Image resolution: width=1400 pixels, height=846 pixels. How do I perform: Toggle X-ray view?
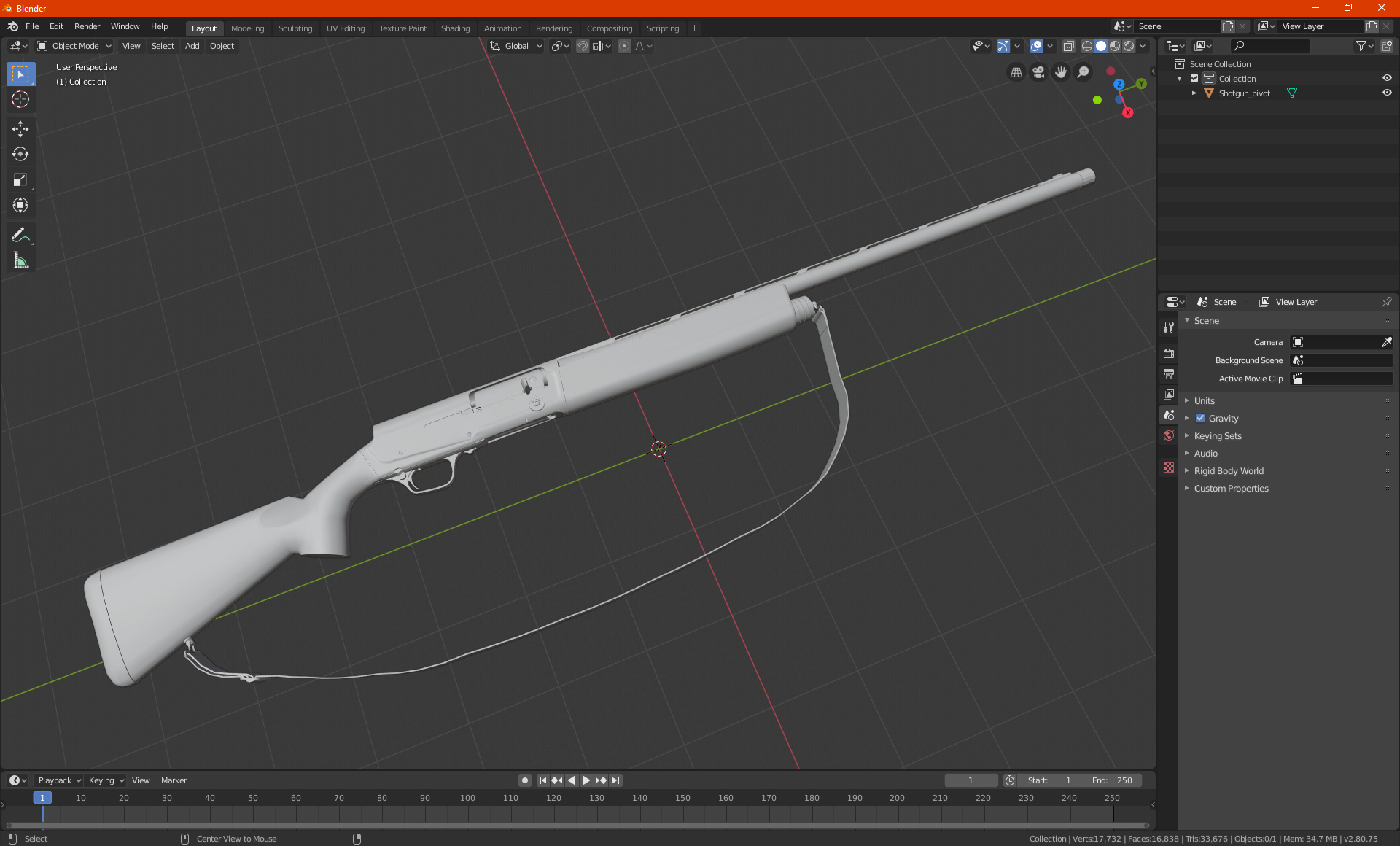(x=1068, y=46)
